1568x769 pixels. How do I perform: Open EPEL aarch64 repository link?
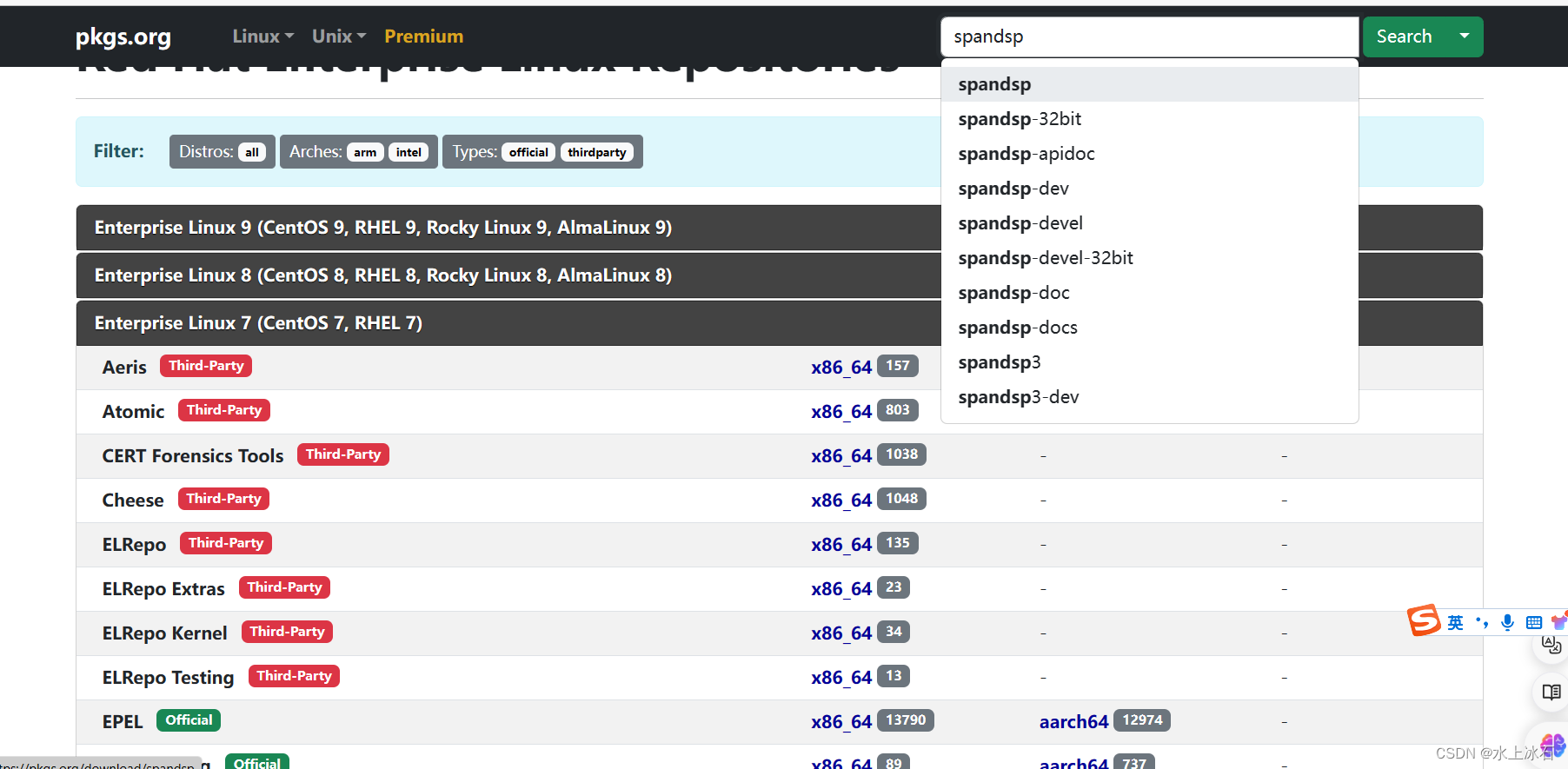tap(1073, 721)
